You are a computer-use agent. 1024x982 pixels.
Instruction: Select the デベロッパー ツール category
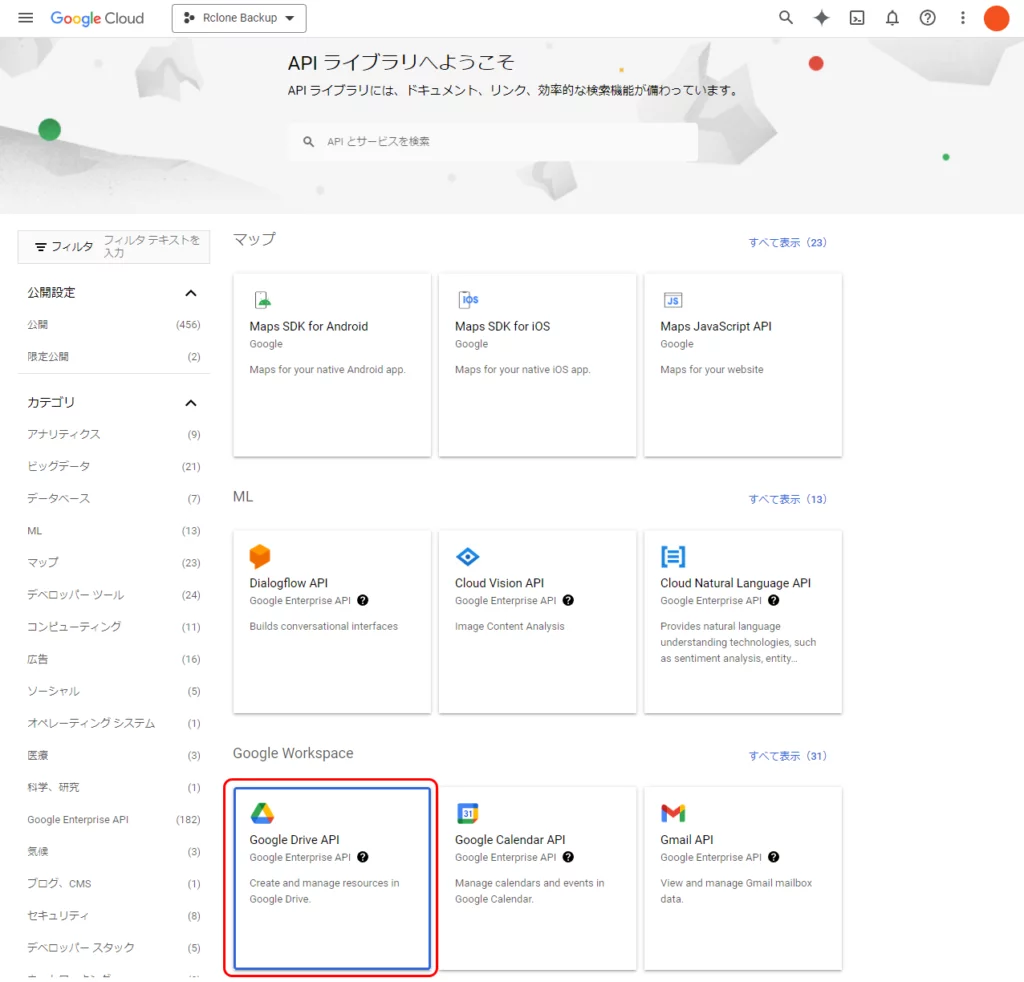114,595
